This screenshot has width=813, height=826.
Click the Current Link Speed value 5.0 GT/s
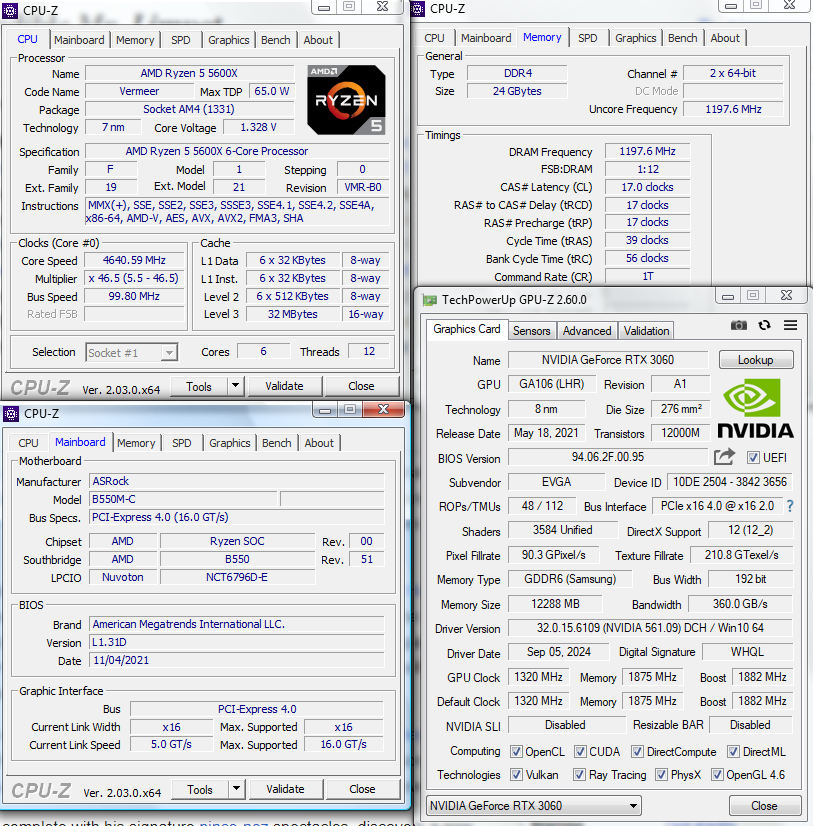coord(171,744)
